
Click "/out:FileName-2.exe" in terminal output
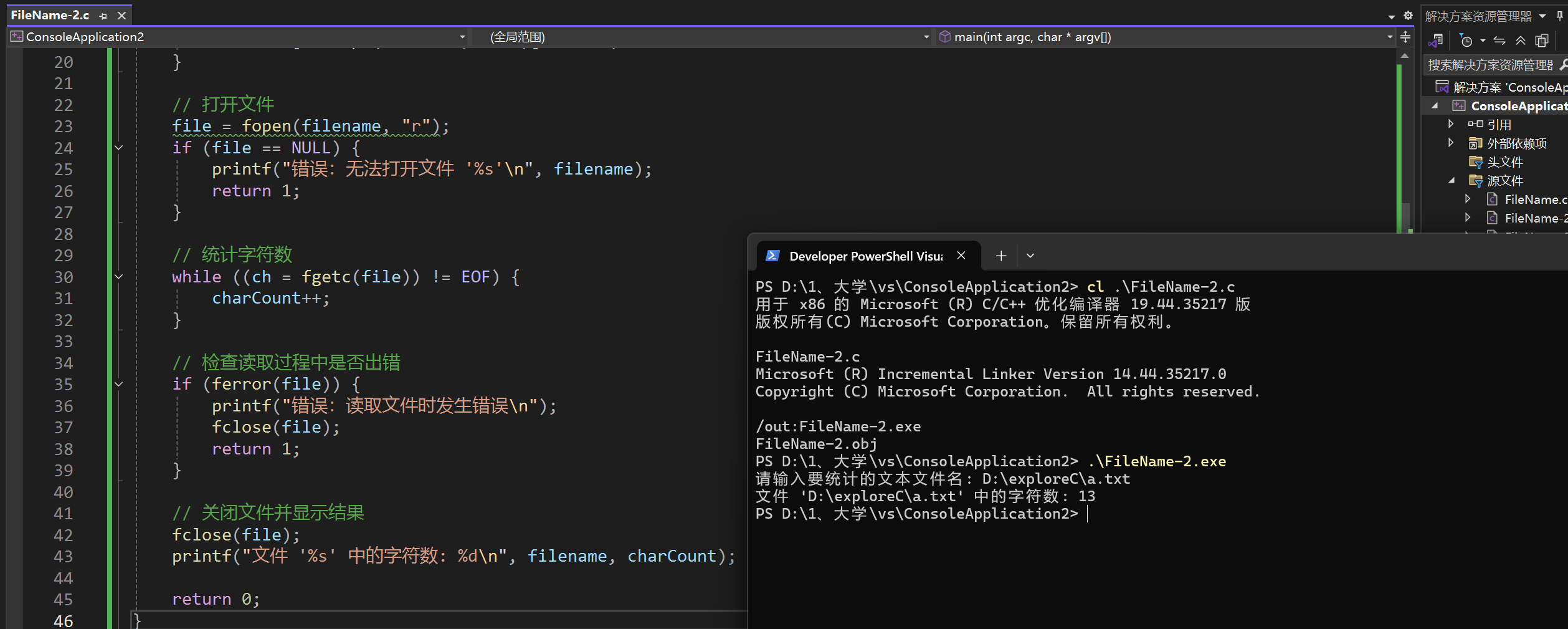(x=838, y=426)
